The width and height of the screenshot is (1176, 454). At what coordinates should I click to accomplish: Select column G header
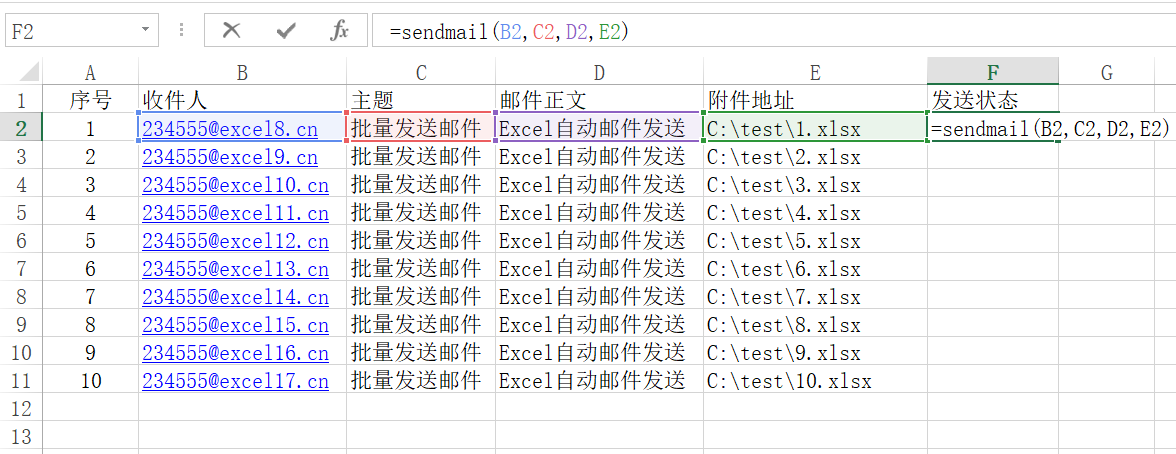point(1106,72)
